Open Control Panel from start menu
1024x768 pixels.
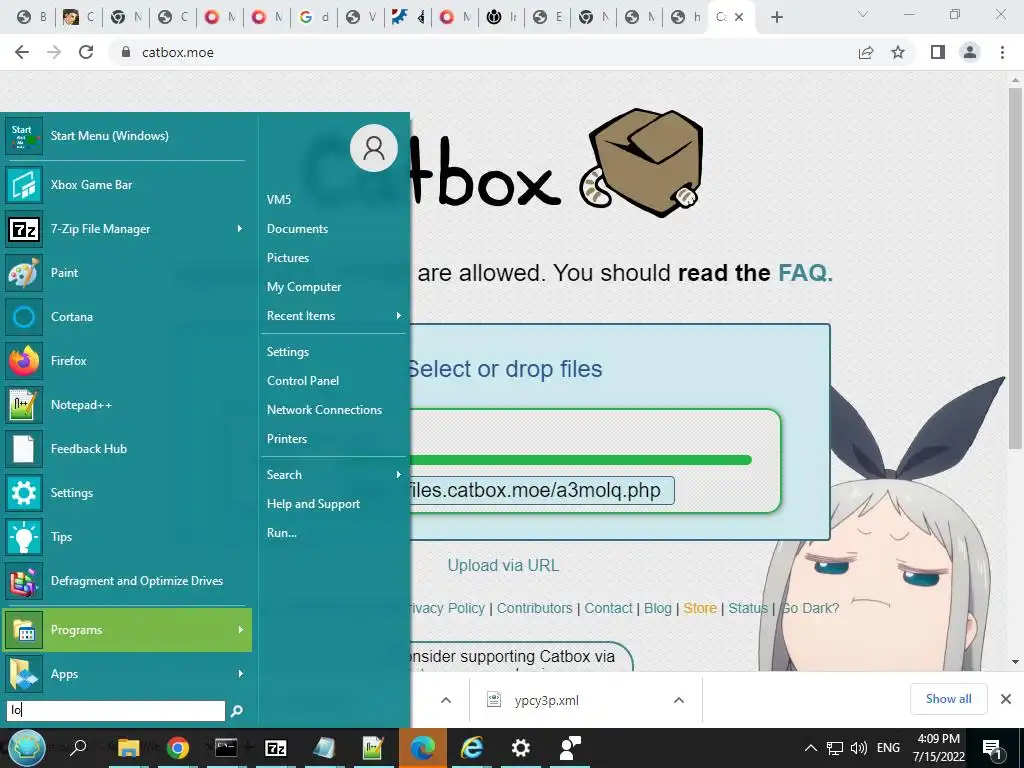pos(302,381)
